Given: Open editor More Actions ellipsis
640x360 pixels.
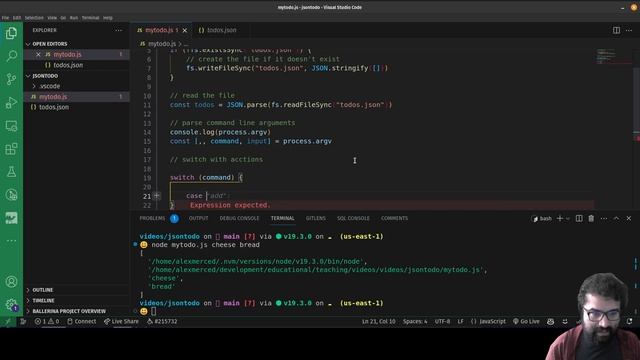Looking at the screenshot, I should pyautogui.click(x=629, y=30).
